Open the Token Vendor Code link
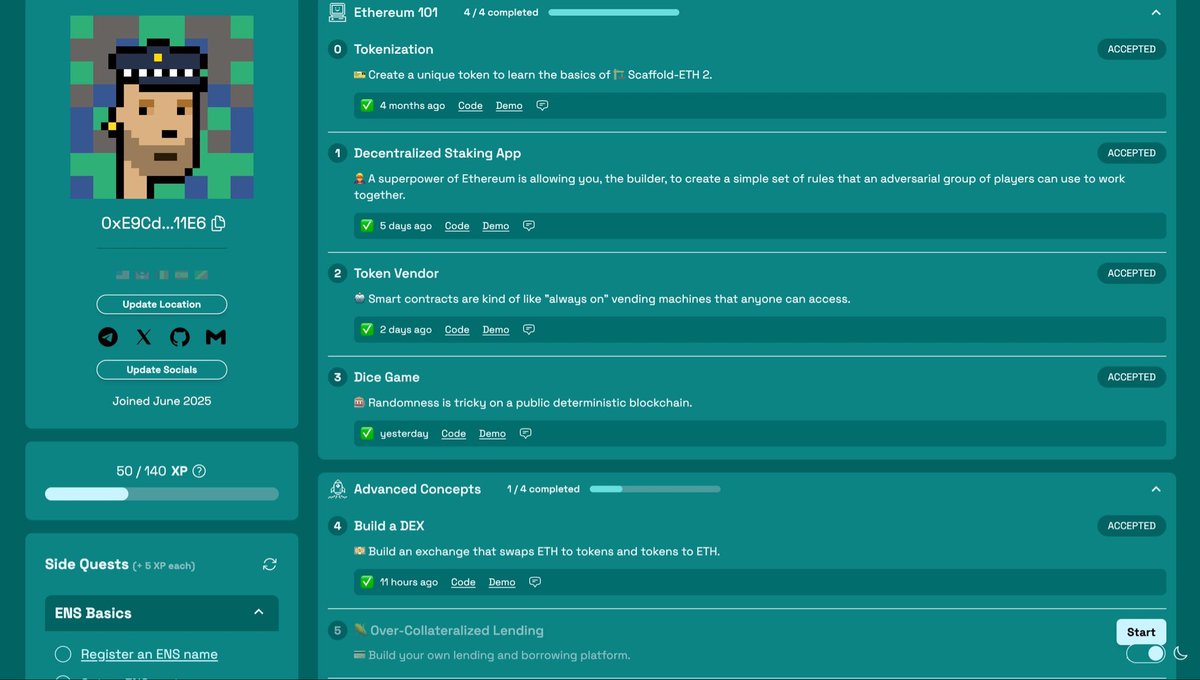This screenshot has width=1200, height=680. [457, 330]
